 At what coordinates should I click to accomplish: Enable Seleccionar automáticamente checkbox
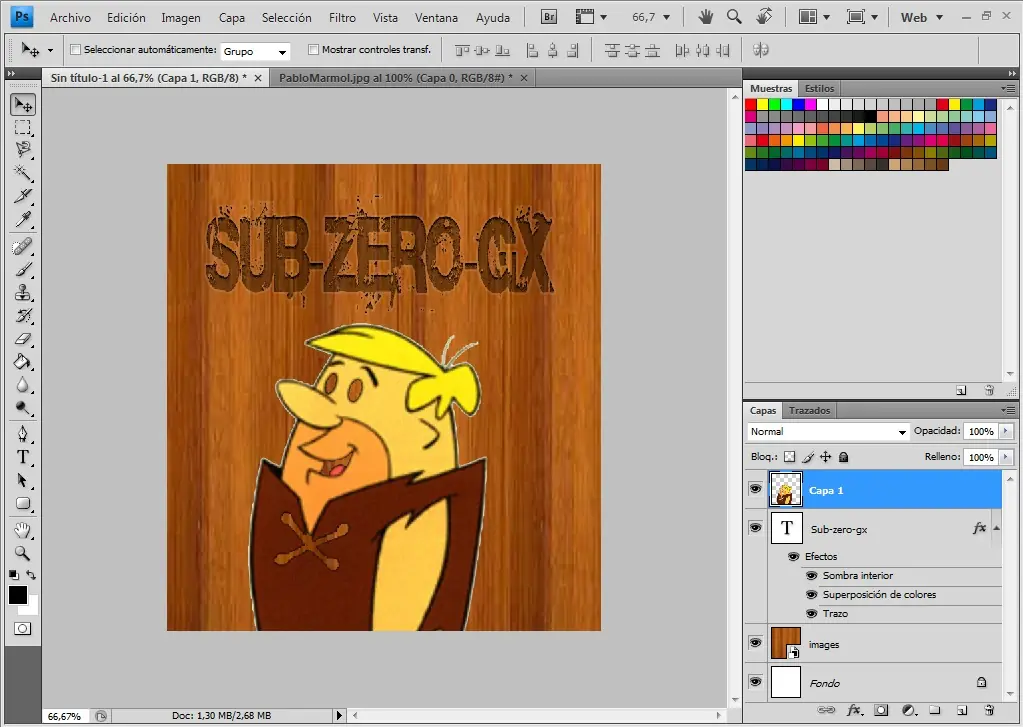(x=76, y=50)
